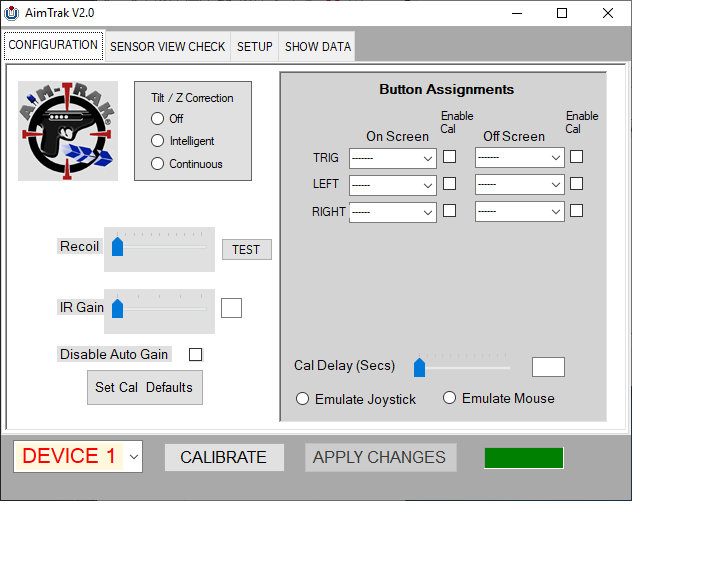Open the SENSOR VIEW CHECK tab

point(168,47)
